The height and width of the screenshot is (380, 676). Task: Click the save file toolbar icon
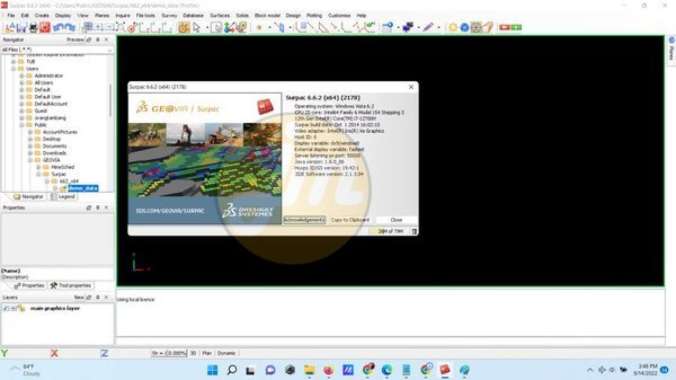pos(21,28)
